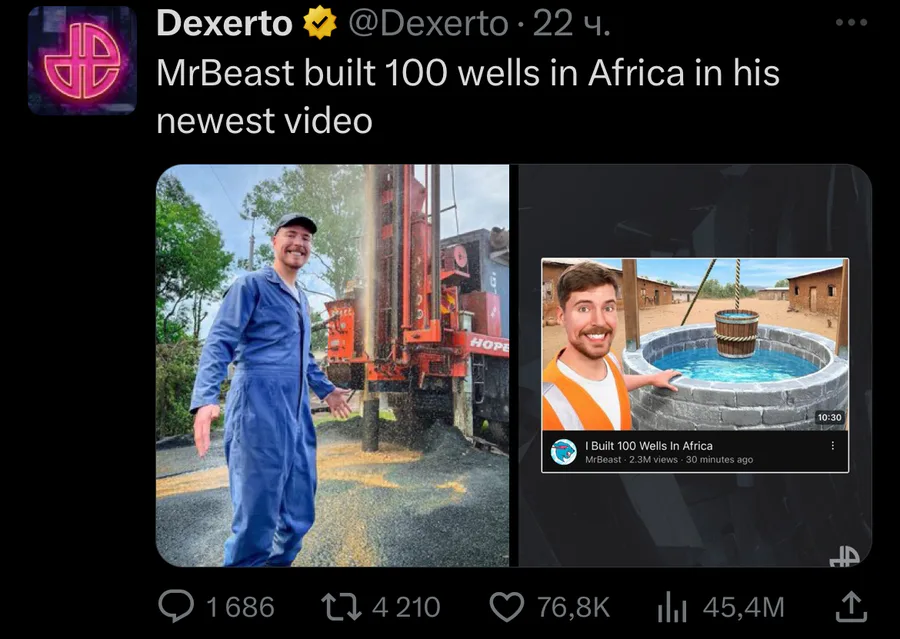Click the @Dexerto handle
This screenshot has width=900, height=639.
[429, 24]
